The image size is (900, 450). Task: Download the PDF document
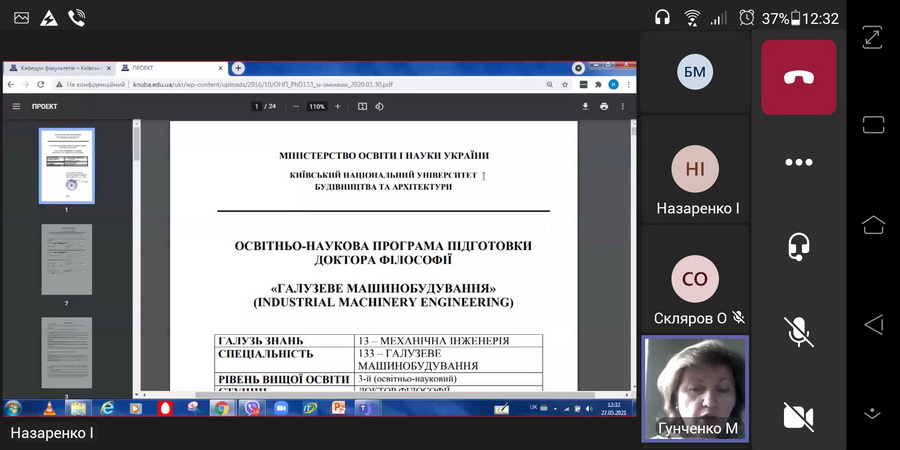[x=586, y=106]
